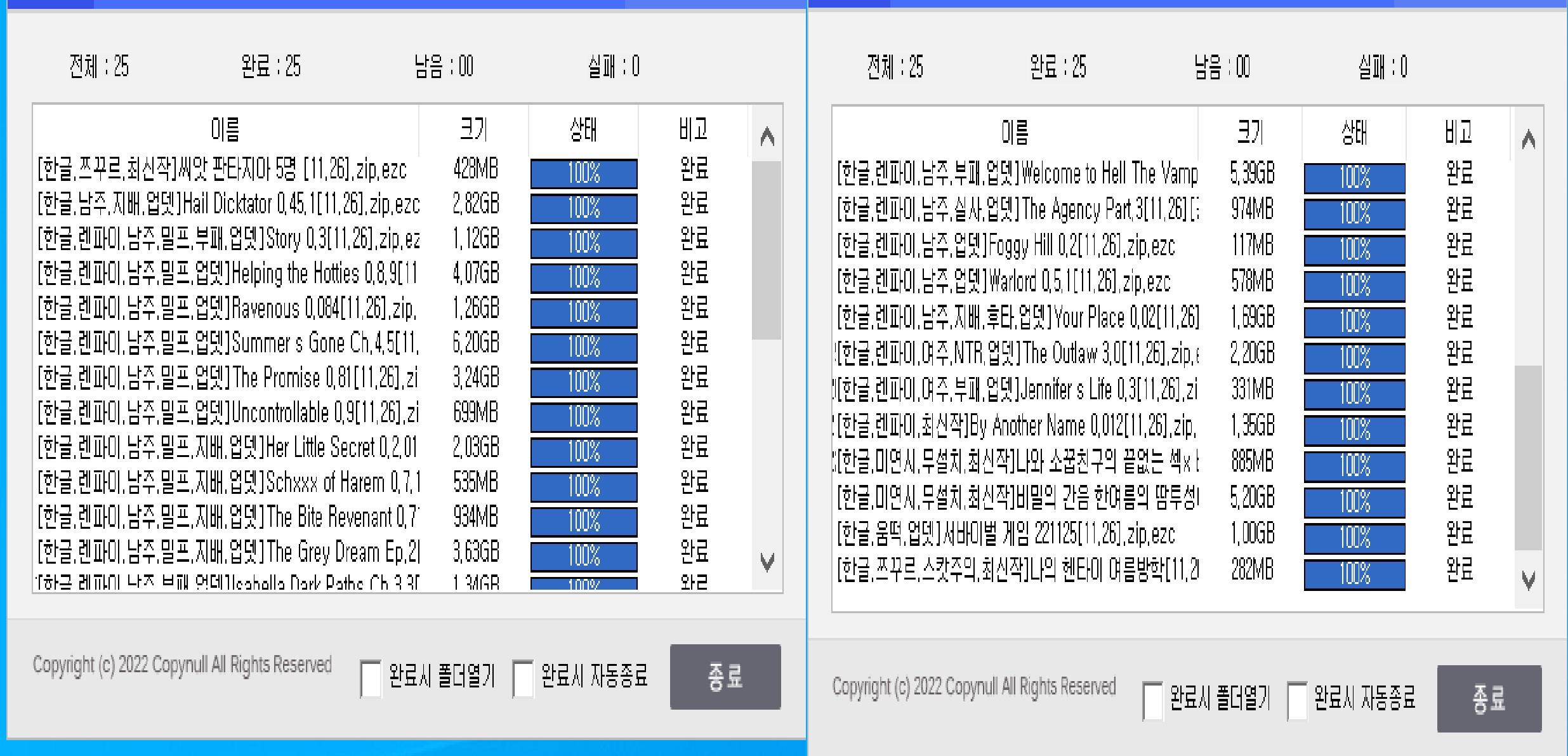
Task: Check '완료시 폴더열기' in the left window
Action: click(x=371, y=679)
